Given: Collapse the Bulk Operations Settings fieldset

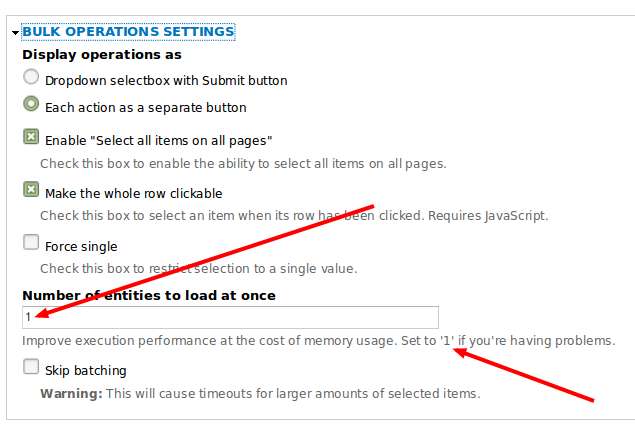Looking at the screenshot, I should pyautogui.click(x=128, y=32).
